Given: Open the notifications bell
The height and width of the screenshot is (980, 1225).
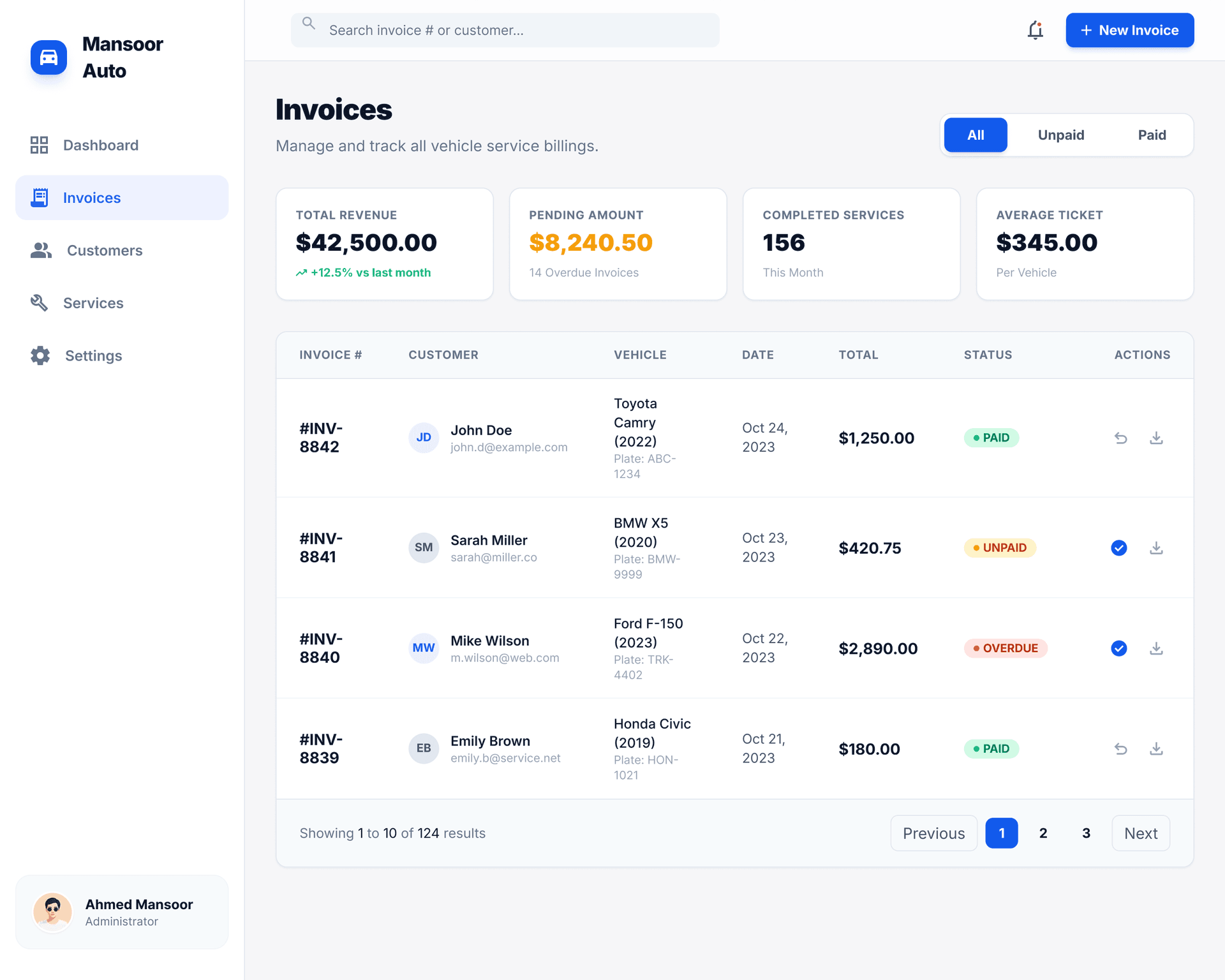Looking at the screenshot, I should point(1035,30).
